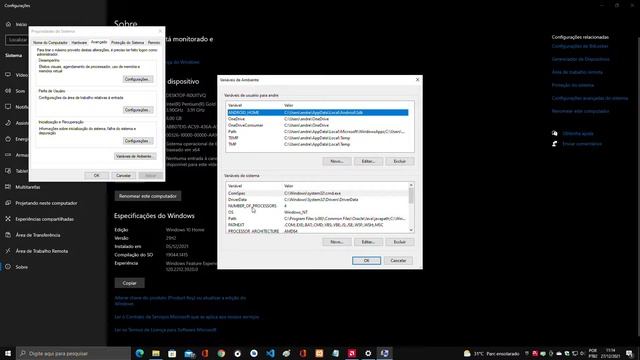
Task: Open File Explorer from the taskbar
Action: click(x=156, y=353)
